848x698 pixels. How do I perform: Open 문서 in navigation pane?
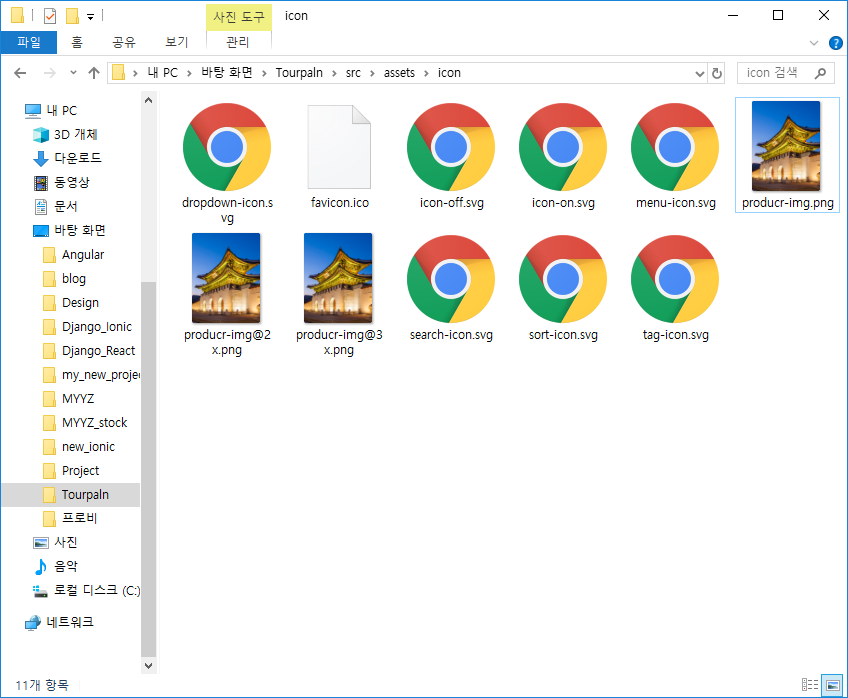[x=56, y=206]
